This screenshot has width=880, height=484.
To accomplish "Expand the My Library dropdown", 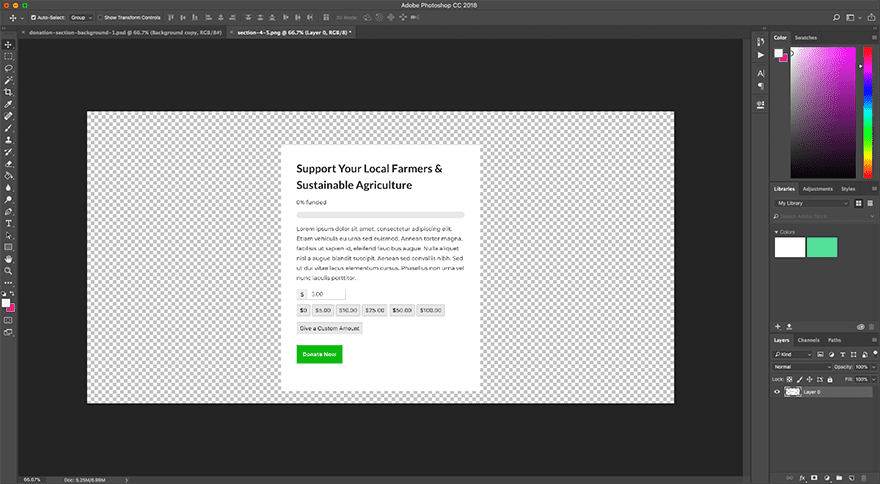I will [x=812, y=203].
